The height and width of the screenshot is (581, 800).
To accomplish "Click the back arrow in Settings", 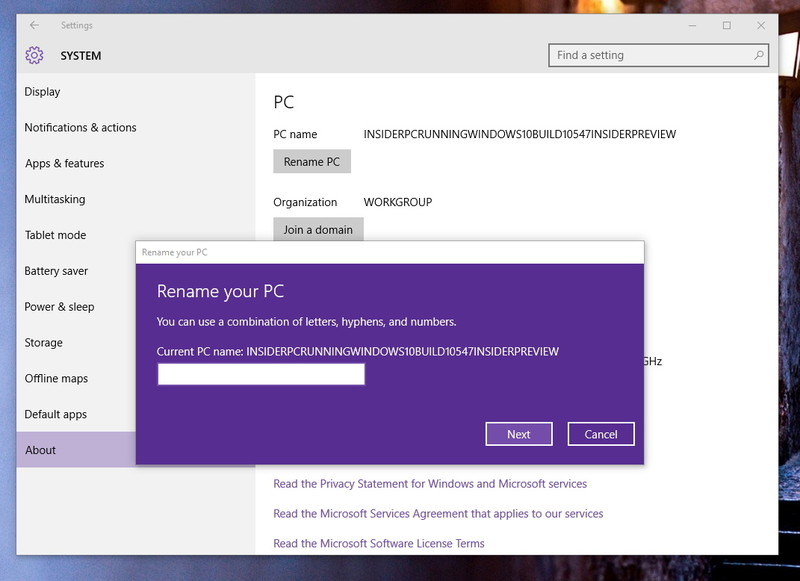I will [x=34, y=25].
